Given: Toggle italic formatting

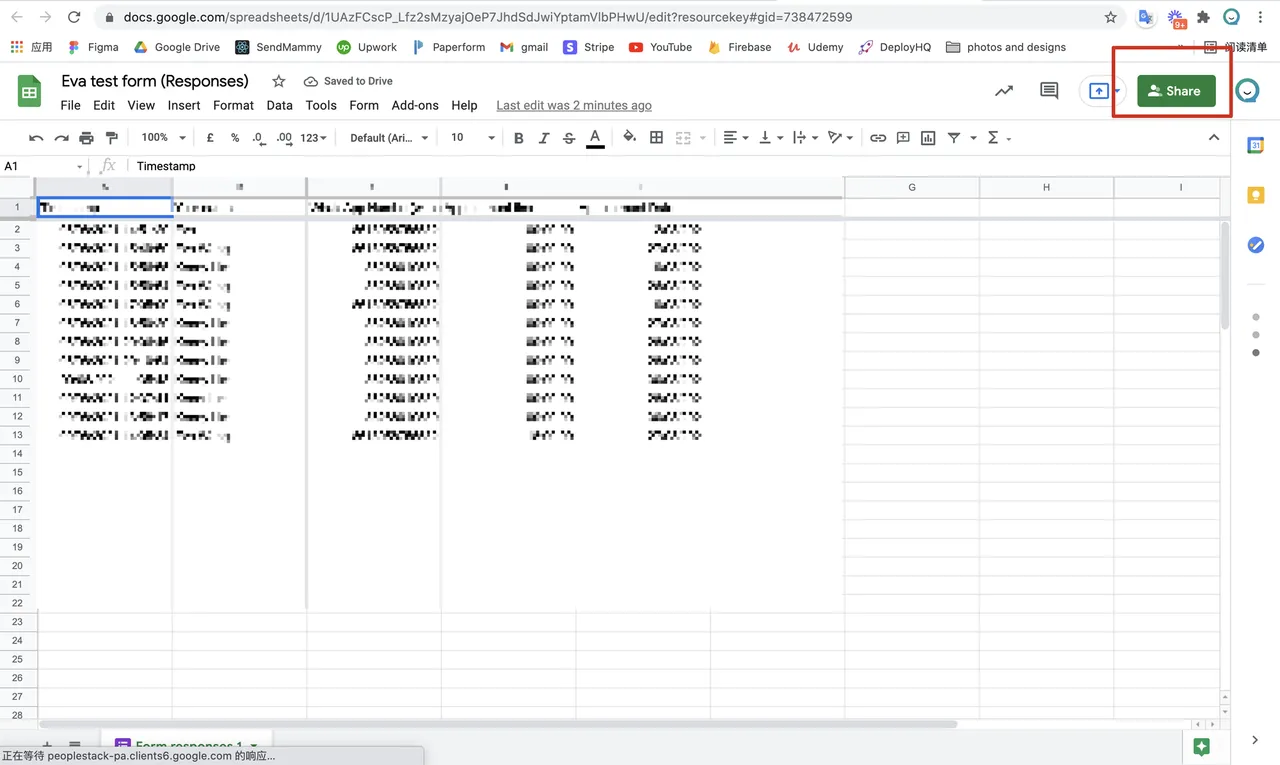Looking at the screenshot, I should [x=544, y=138].
